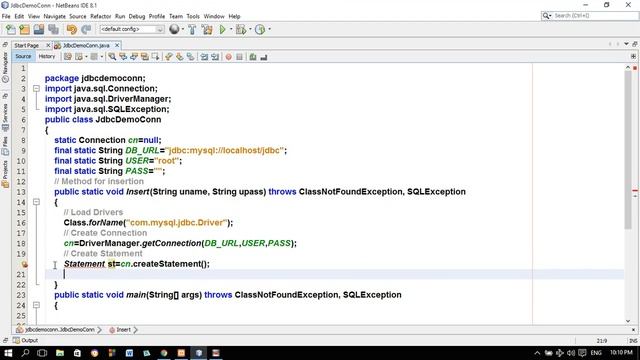640x360 pixels.
Task: Open the Projects side panel tab
Action: pos(5,173)
